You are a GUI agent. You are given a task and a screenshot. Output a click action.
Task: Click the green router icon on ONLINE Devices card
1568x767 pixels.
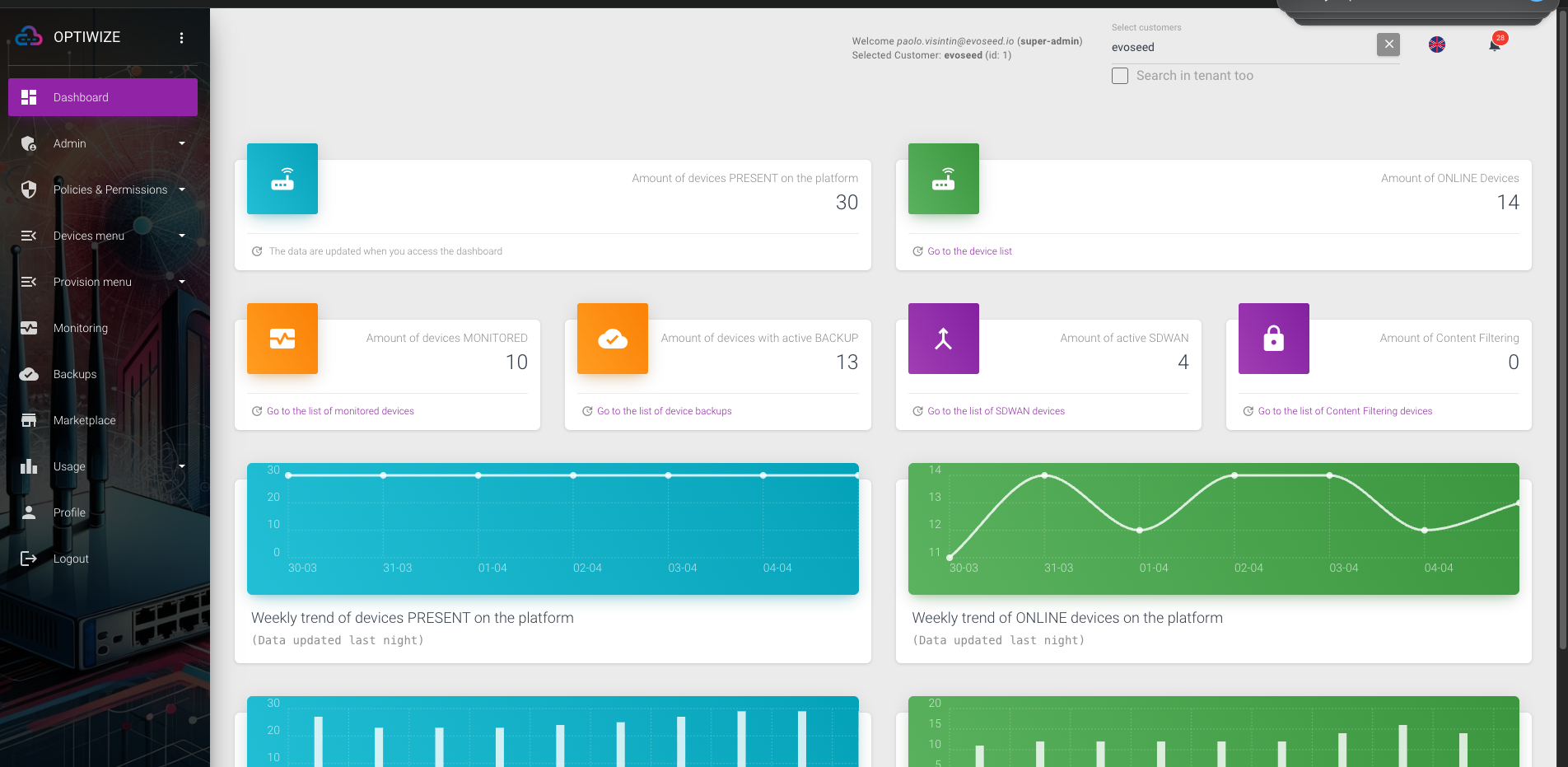(x=943, y=179)
